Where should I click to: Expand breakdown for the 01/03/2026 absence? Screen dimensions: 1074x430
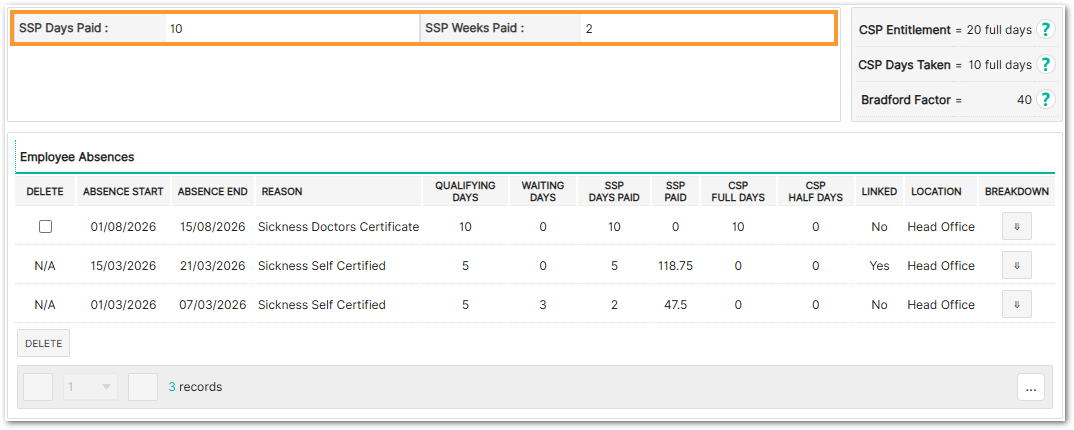(1016, 305)
